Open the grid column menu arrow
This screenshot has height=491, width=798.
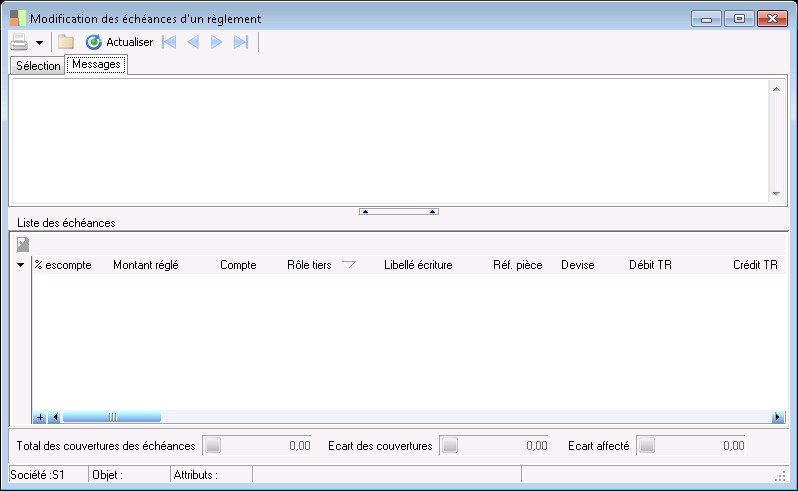pyautogui.click(x=20, y=265)
